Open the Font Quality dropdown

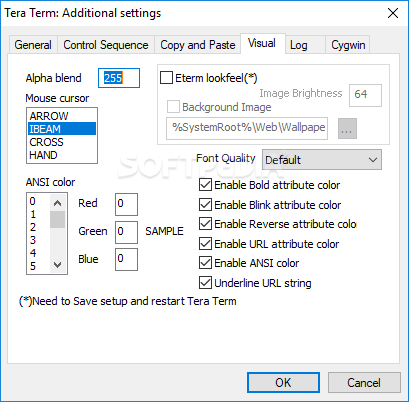pos(322,160)
